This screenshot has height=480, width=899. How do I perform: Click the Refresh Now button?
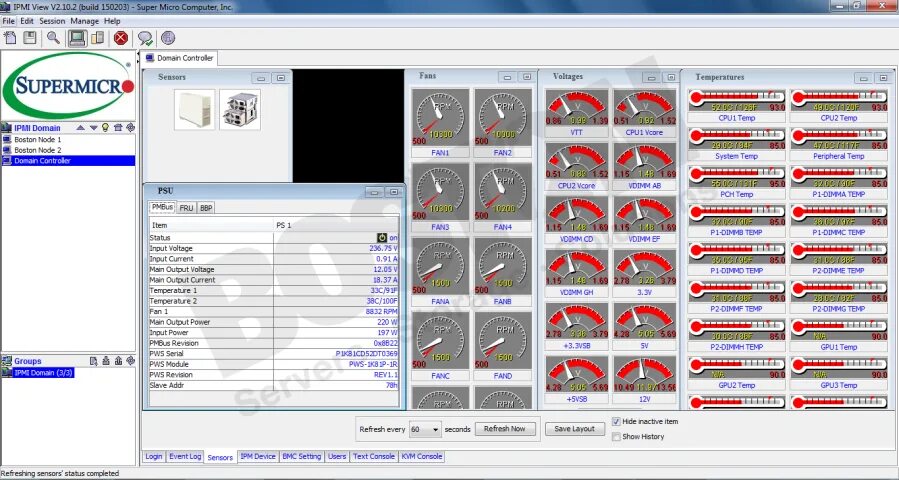click(x=505, y=429)
